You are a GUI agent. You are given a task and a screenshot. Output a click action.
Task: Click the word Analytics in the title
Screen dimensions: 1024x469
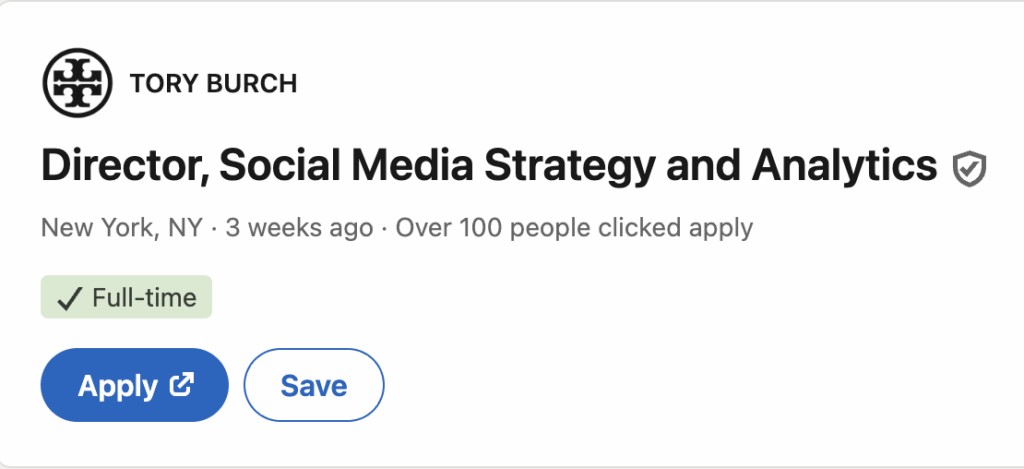point(844,166)
